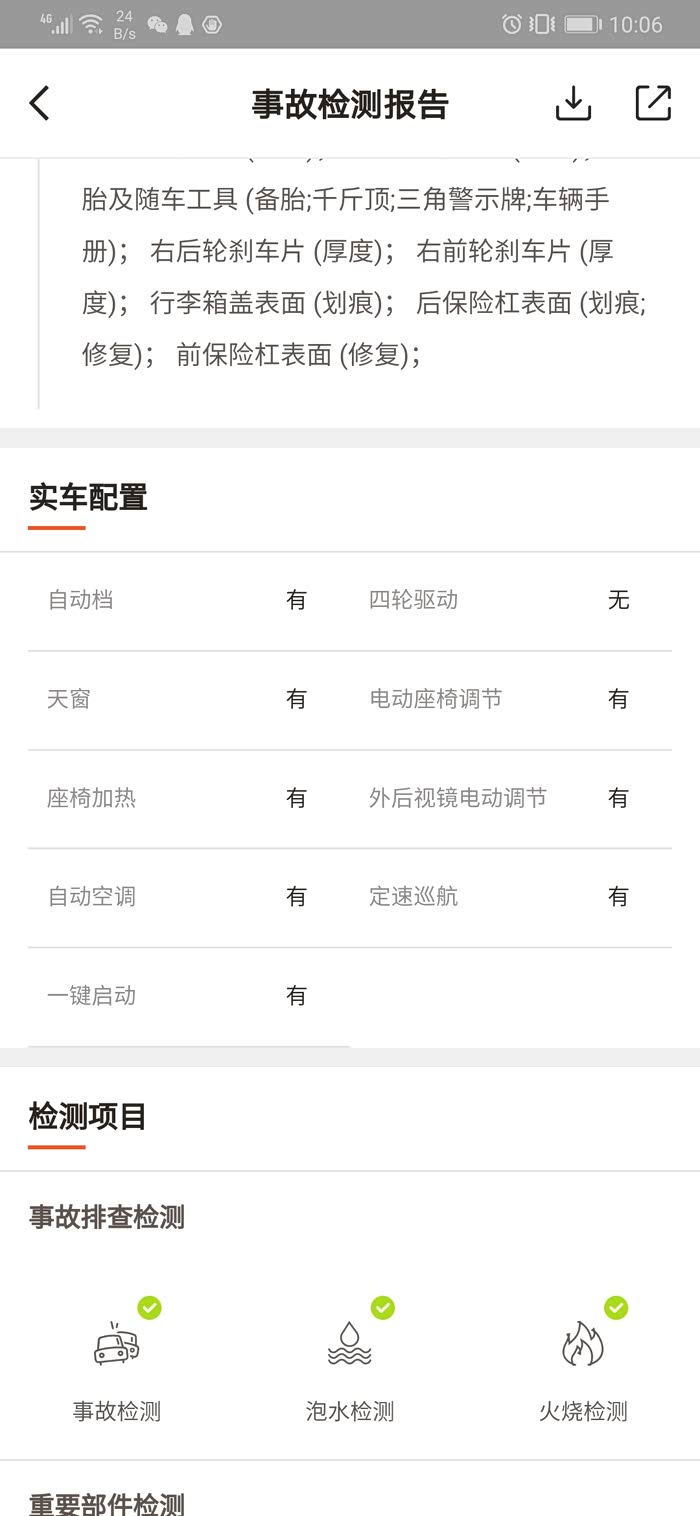
Task: Tap the 四轮驱动 configuration row
Action: (500, 600)
